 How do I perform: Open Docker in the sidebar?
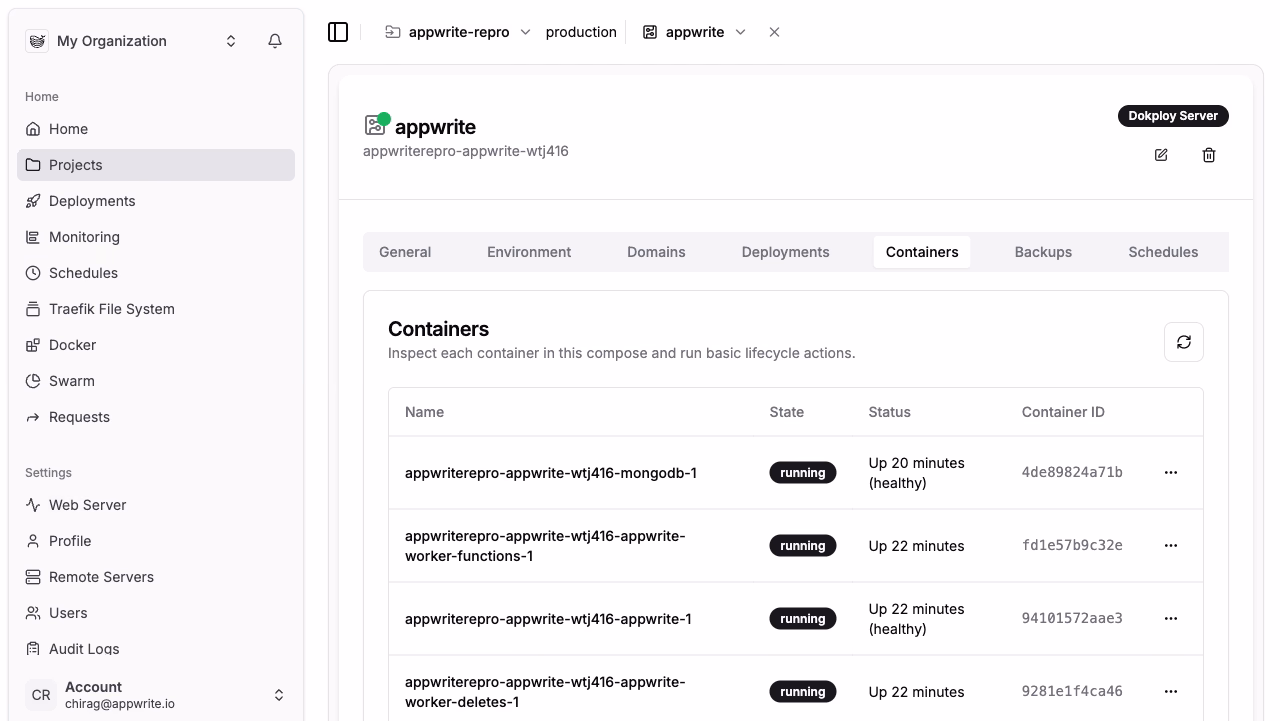point(156,345)
